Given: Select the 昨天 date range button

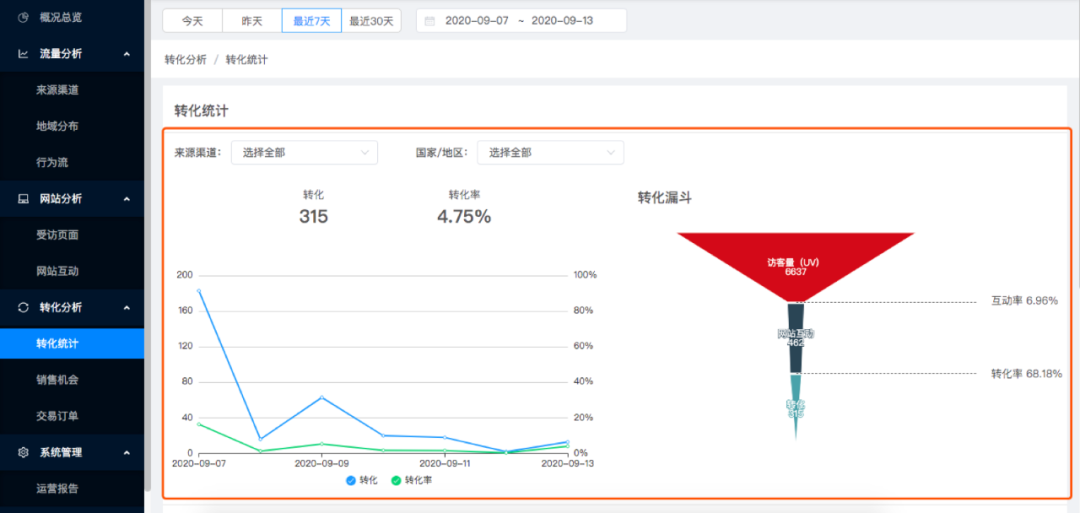Looking at the screenshot, I should 252,21.
